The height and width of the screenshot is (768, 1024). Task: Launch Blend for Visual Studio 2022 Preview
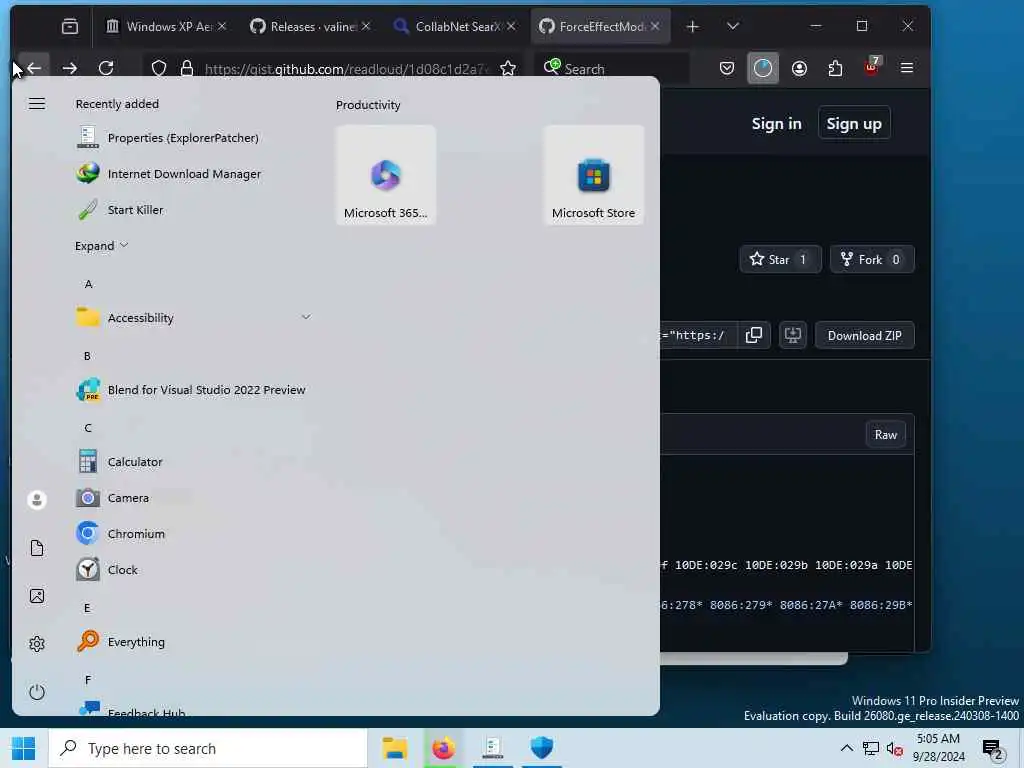pos(191,390)
